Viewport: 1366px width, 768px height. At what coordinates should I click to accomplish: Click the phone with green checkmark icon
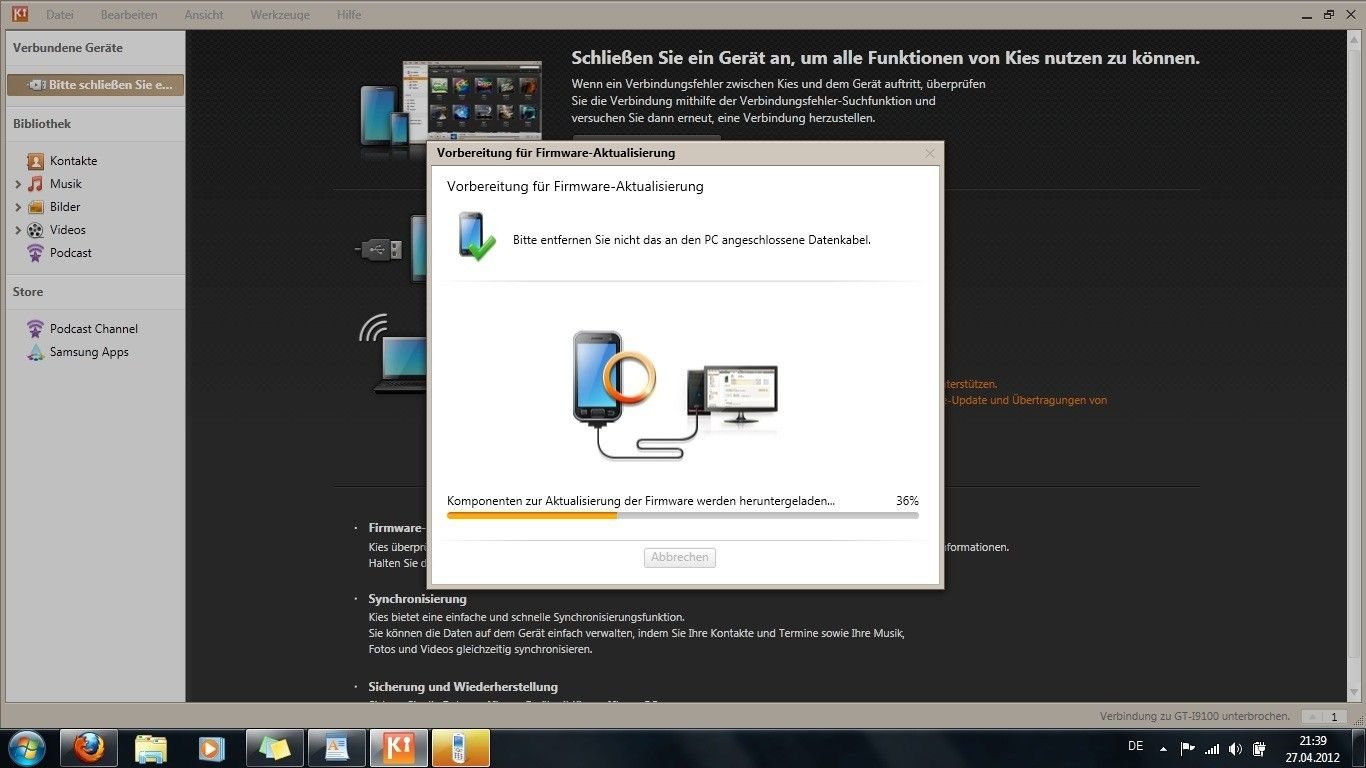click(477, 237)
